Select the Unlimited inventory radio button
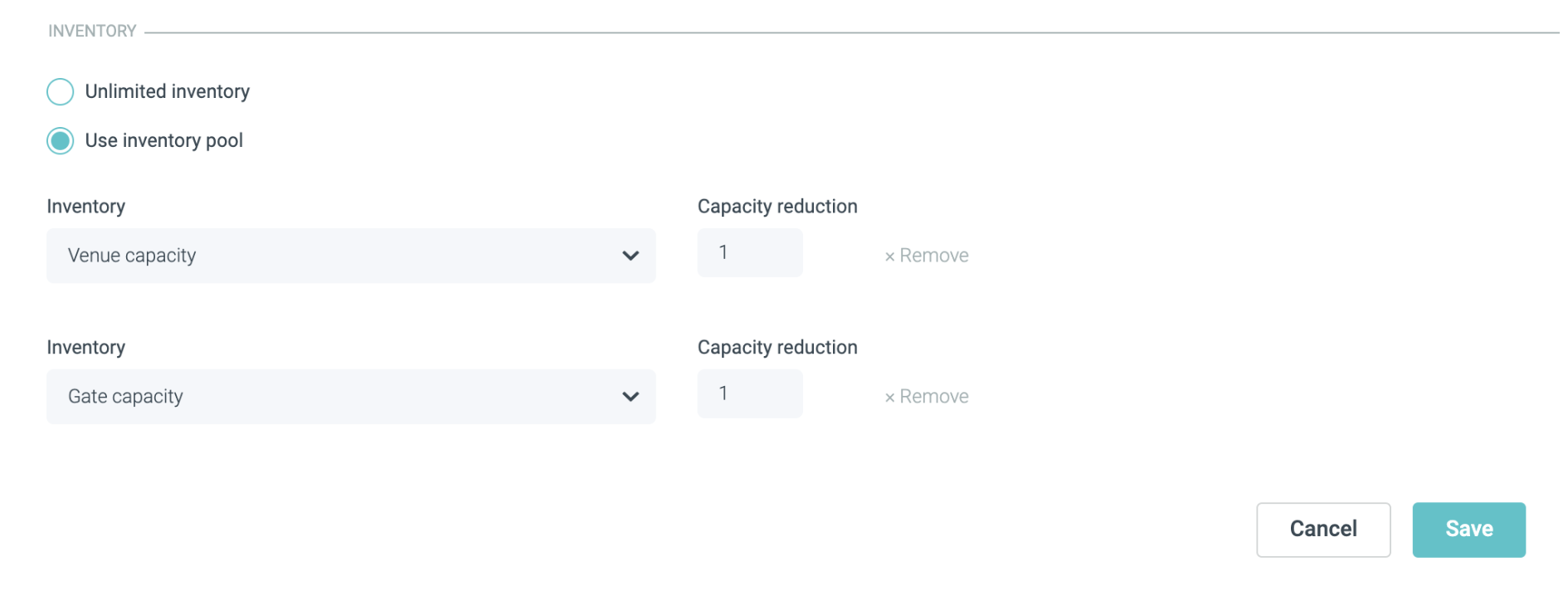The height and width of the screenshot is (596, 1568). pos(61,91)
